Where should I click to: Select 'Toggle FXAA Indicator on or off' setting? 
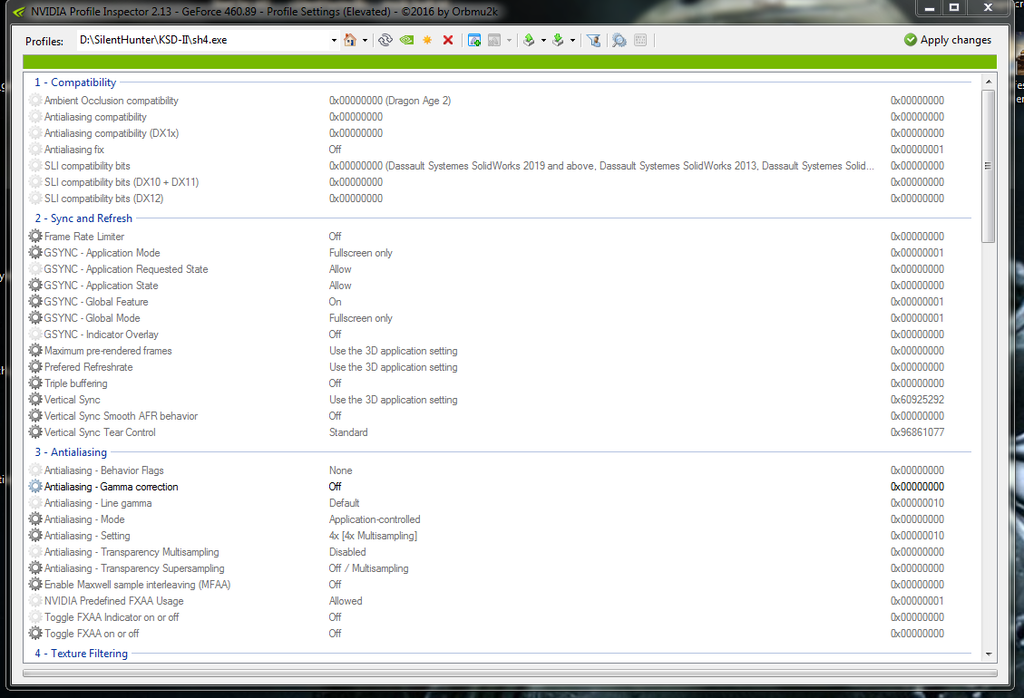[x=112, y=617]
